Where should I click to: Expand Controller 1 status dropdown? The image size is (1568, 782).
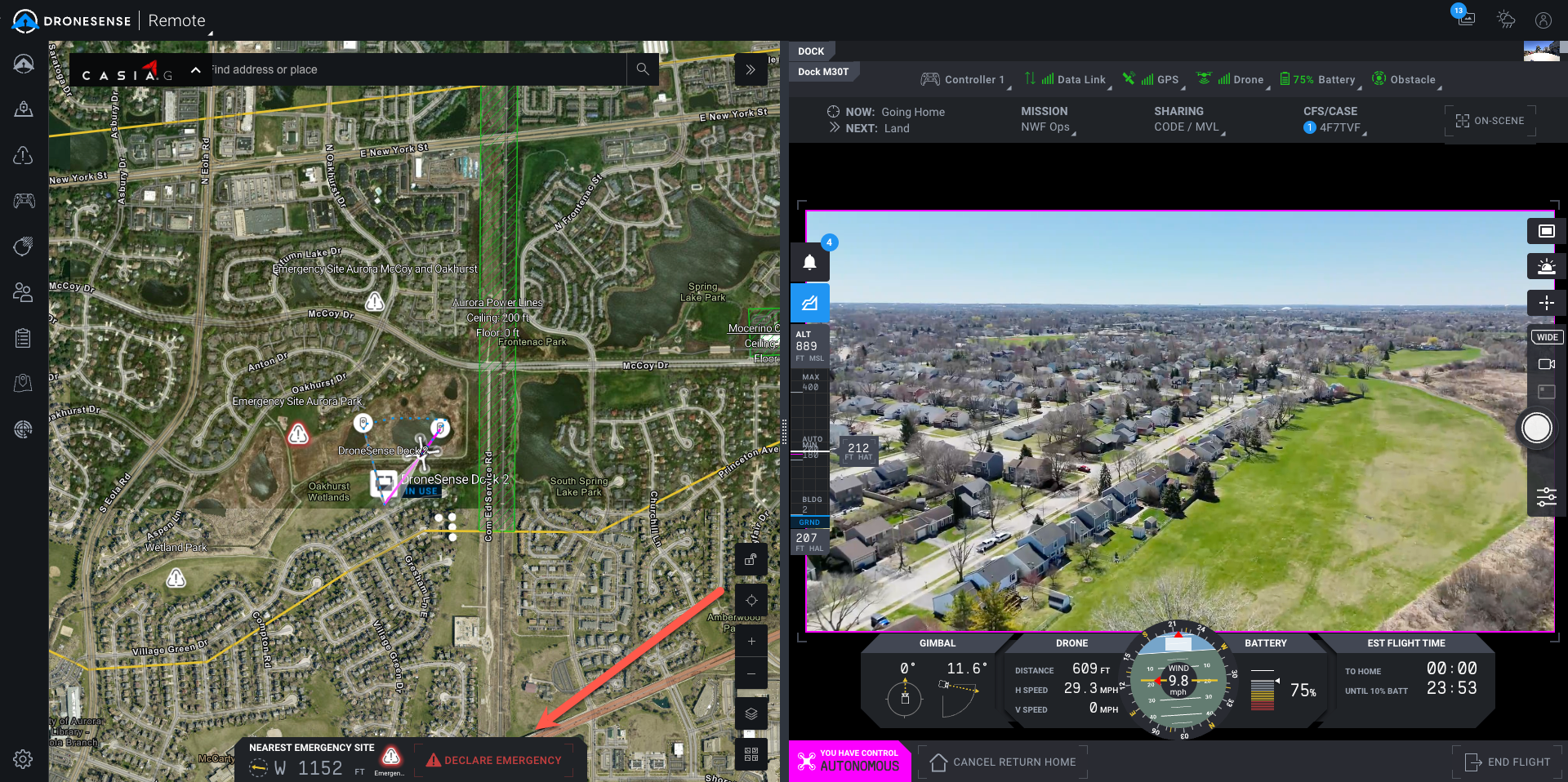[964, 79]
